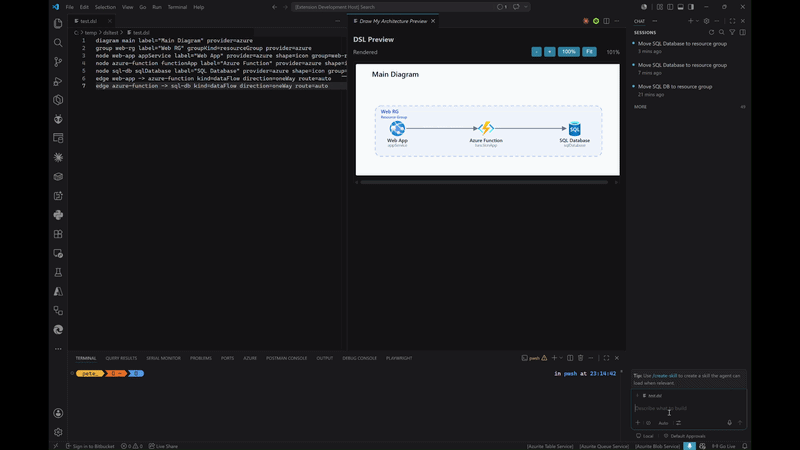Viewport: 800px width, 450px height.
Task: Search chat sessions
Action: click(x=721, y=32)
